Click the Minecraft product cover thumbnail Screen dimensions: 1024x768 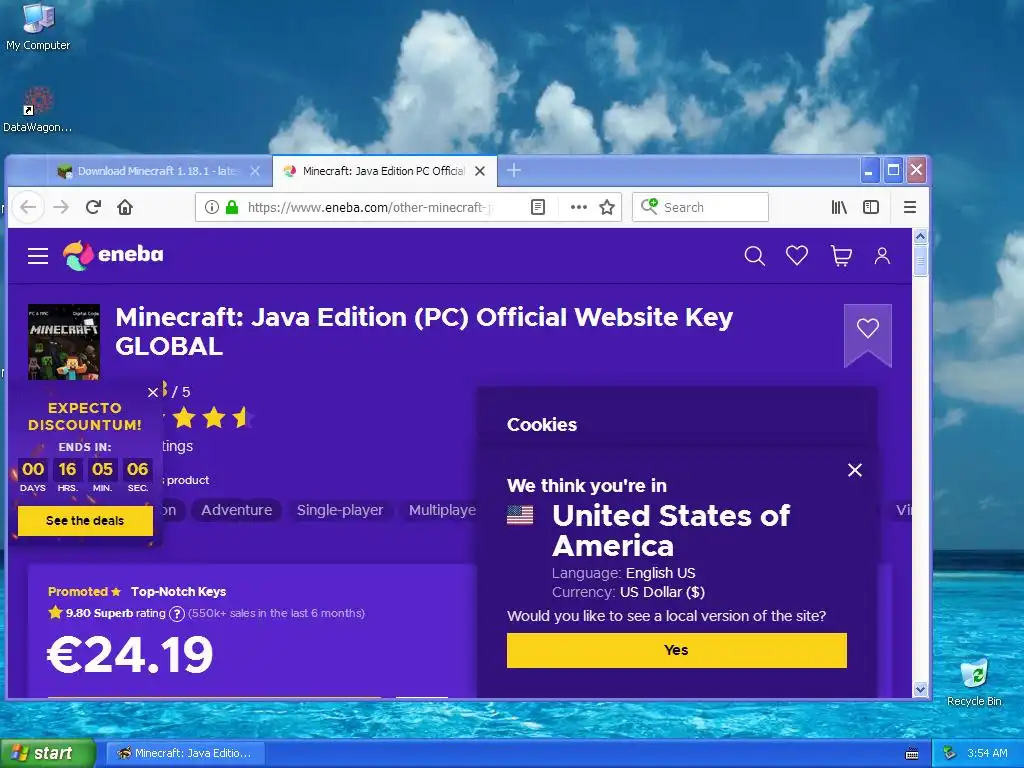click(x=64, y=342)
